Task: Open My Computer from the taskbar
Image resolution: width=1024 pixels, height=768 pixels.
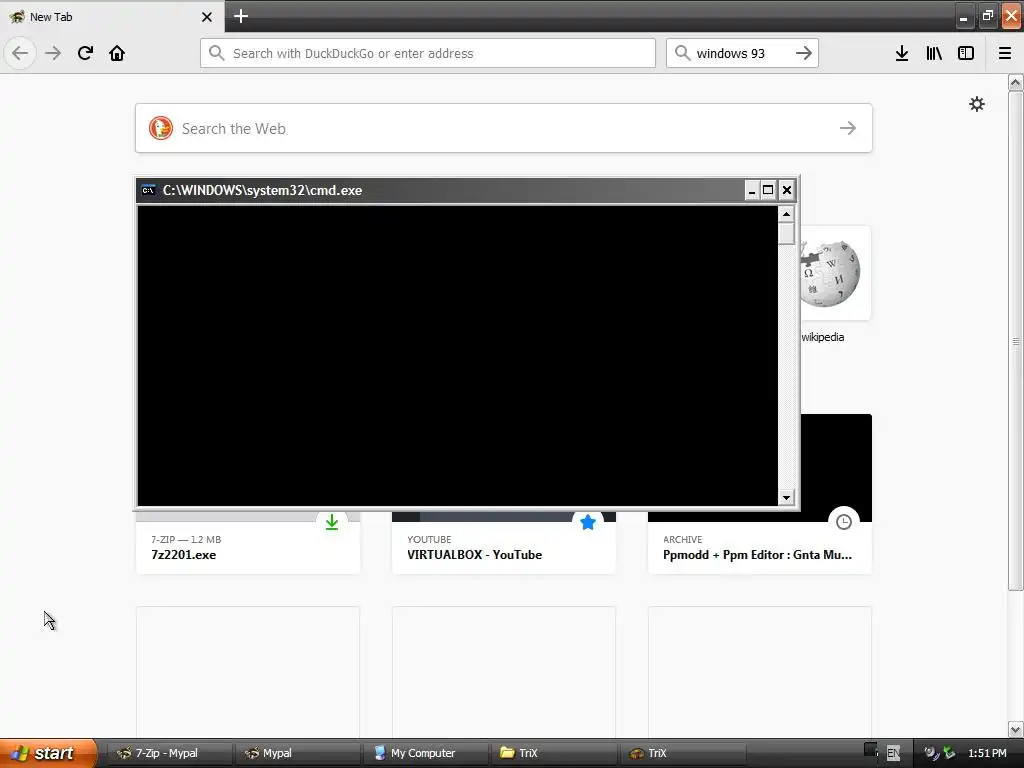Action: tap(424, 753)
